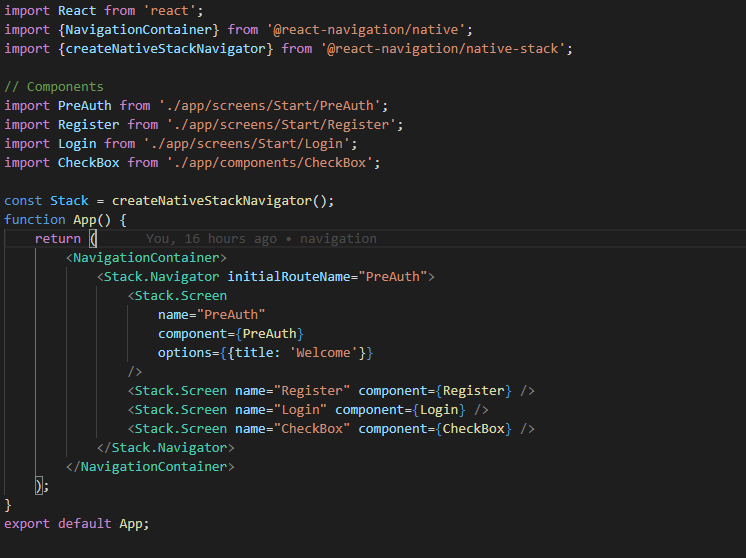Click initialRouteName attribute
The width and height of the screenshot is (746, 558).
pos(289,277)
